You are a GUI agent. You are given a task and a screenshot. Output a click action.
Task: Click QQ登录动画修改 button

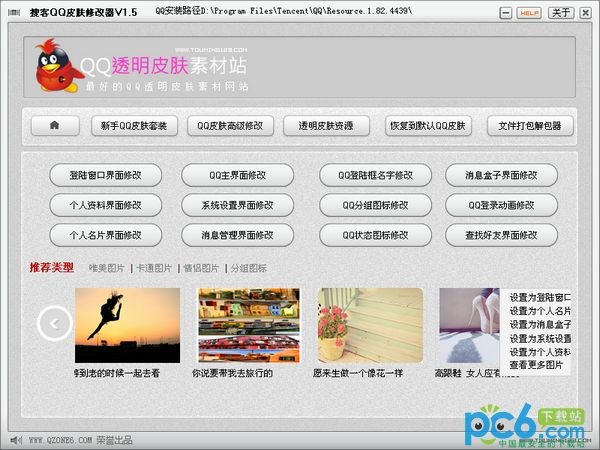[501, 205]
